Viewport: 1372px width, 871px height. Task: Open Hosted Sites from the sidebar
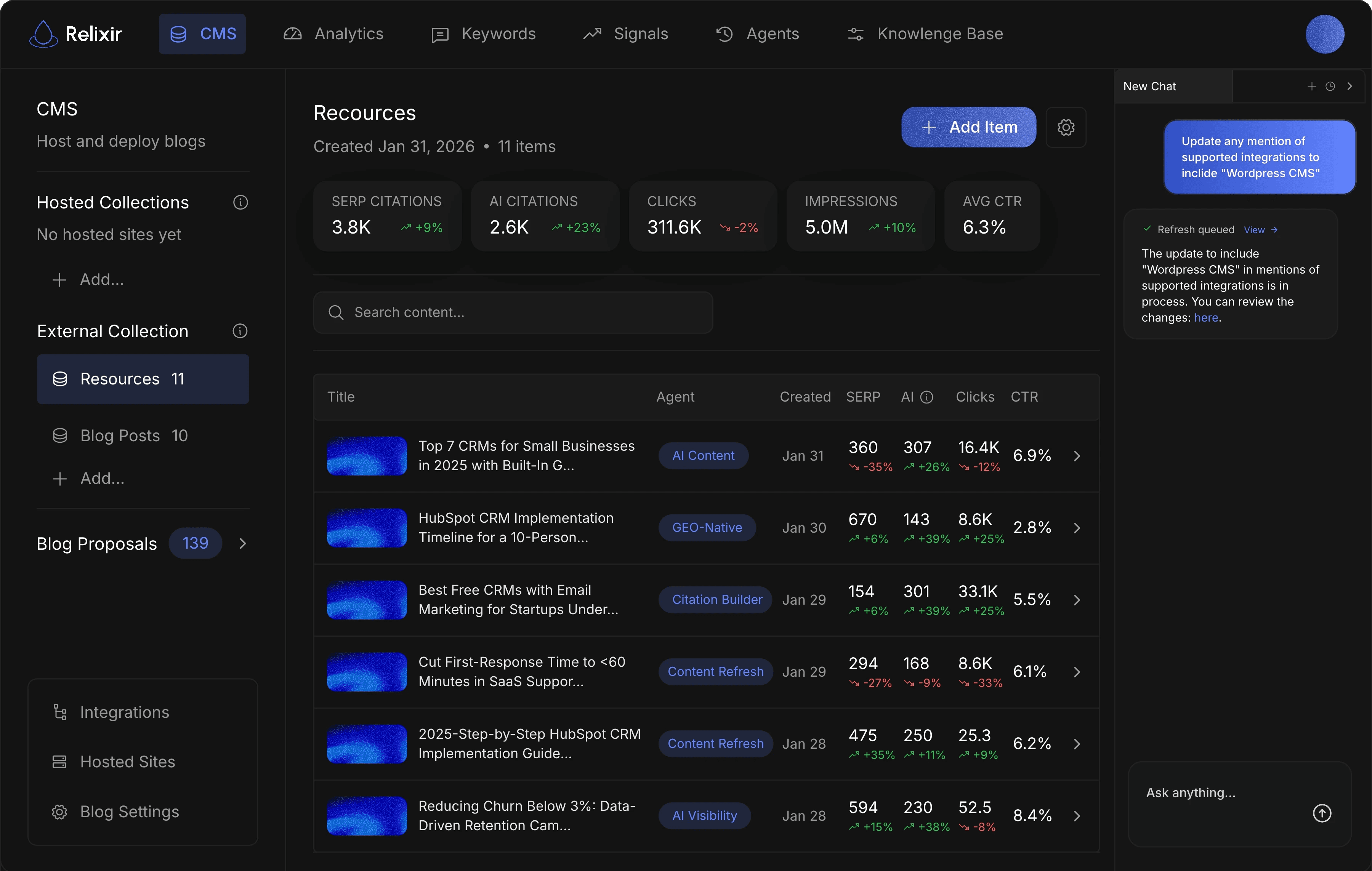pyautogui.click(x=127, y=762)
